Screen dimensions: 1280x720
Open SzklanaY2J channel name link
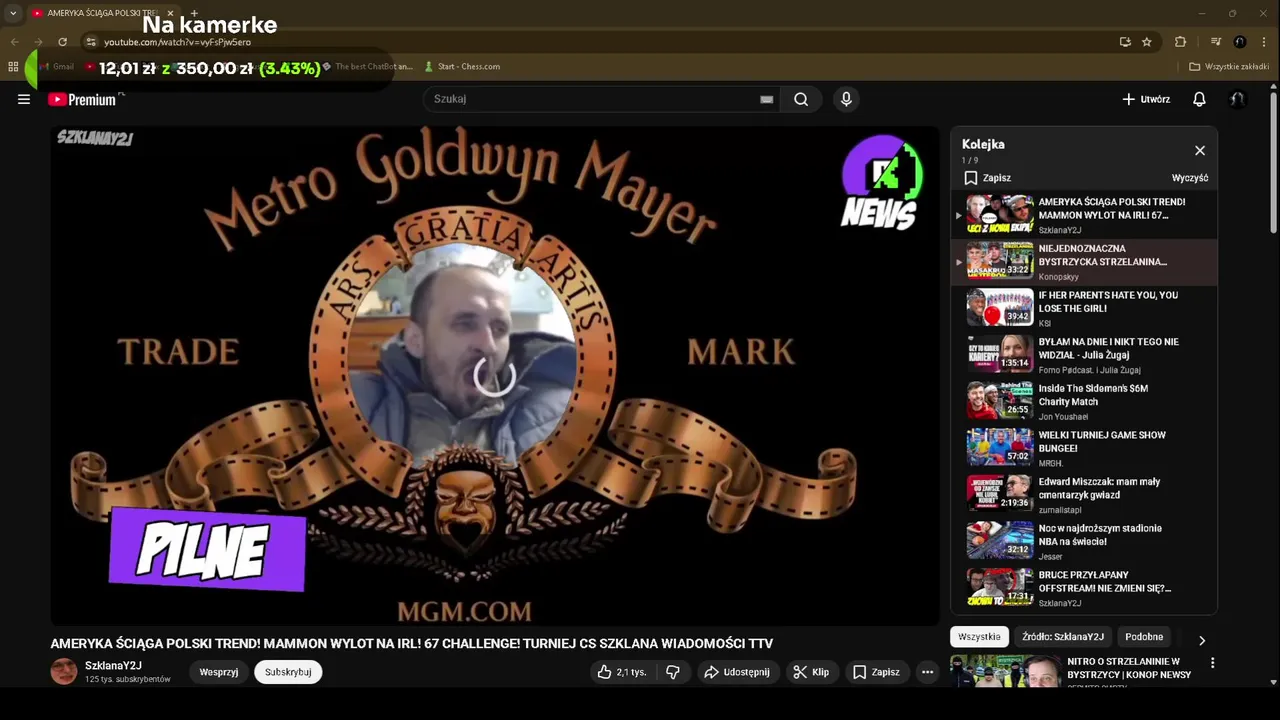pos(113,665)
